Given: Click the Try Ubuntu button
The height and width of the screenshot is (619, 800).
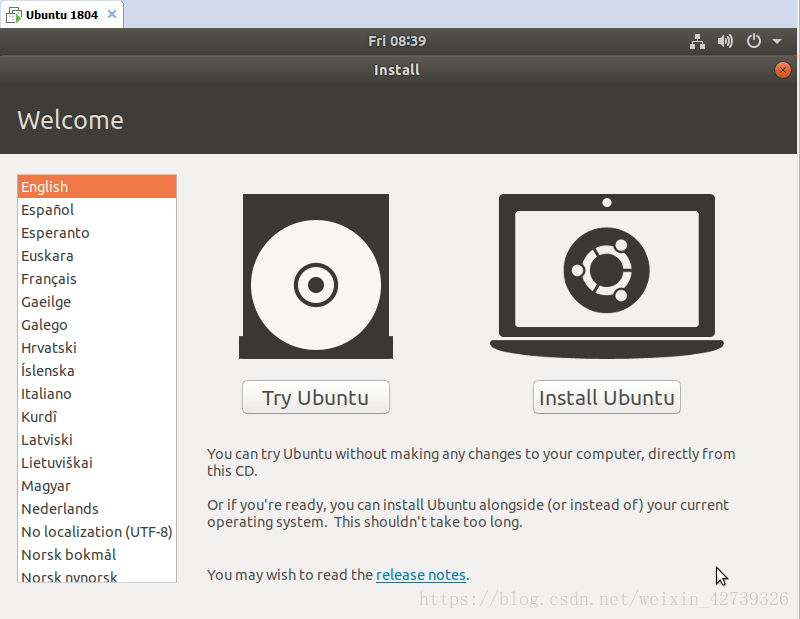Looking at the screenshot, I should pyautogui.click(x=316, y=397).
